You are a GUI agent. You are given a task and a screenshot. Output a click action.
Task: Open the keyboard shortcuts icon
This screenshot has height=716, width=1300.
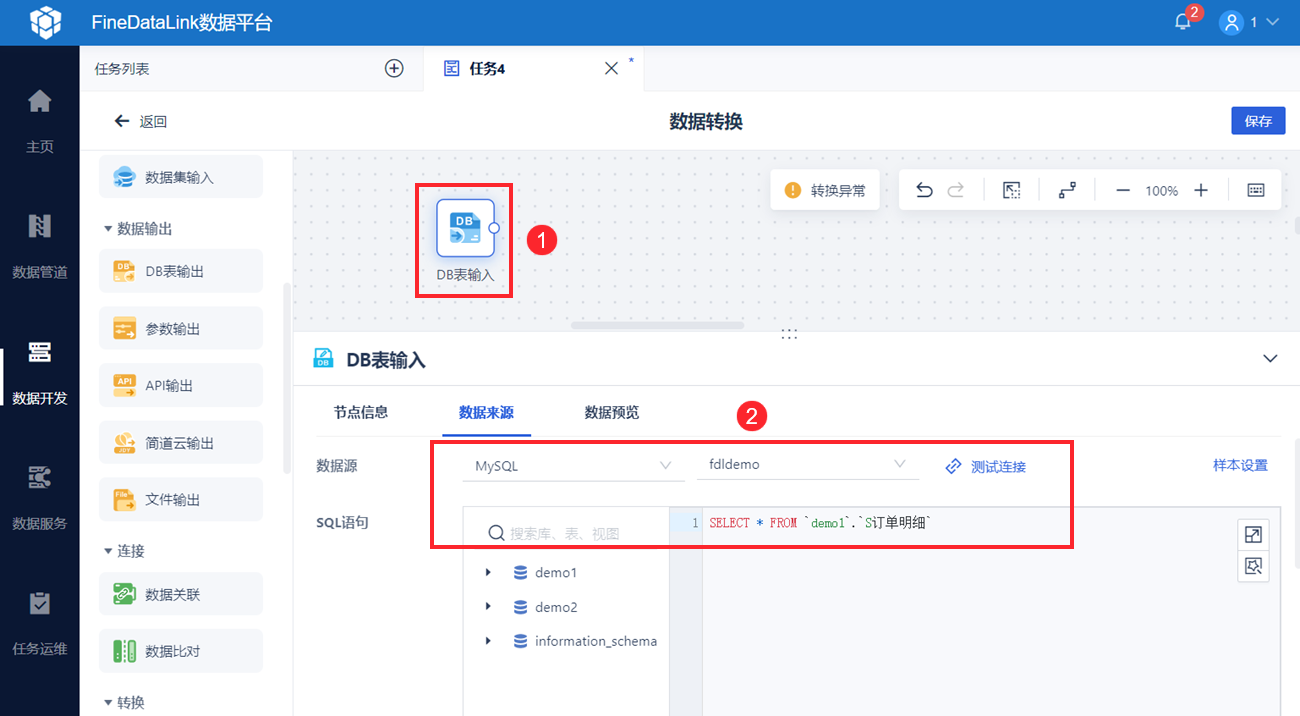pyautogui.click(x=1256, y=190)
